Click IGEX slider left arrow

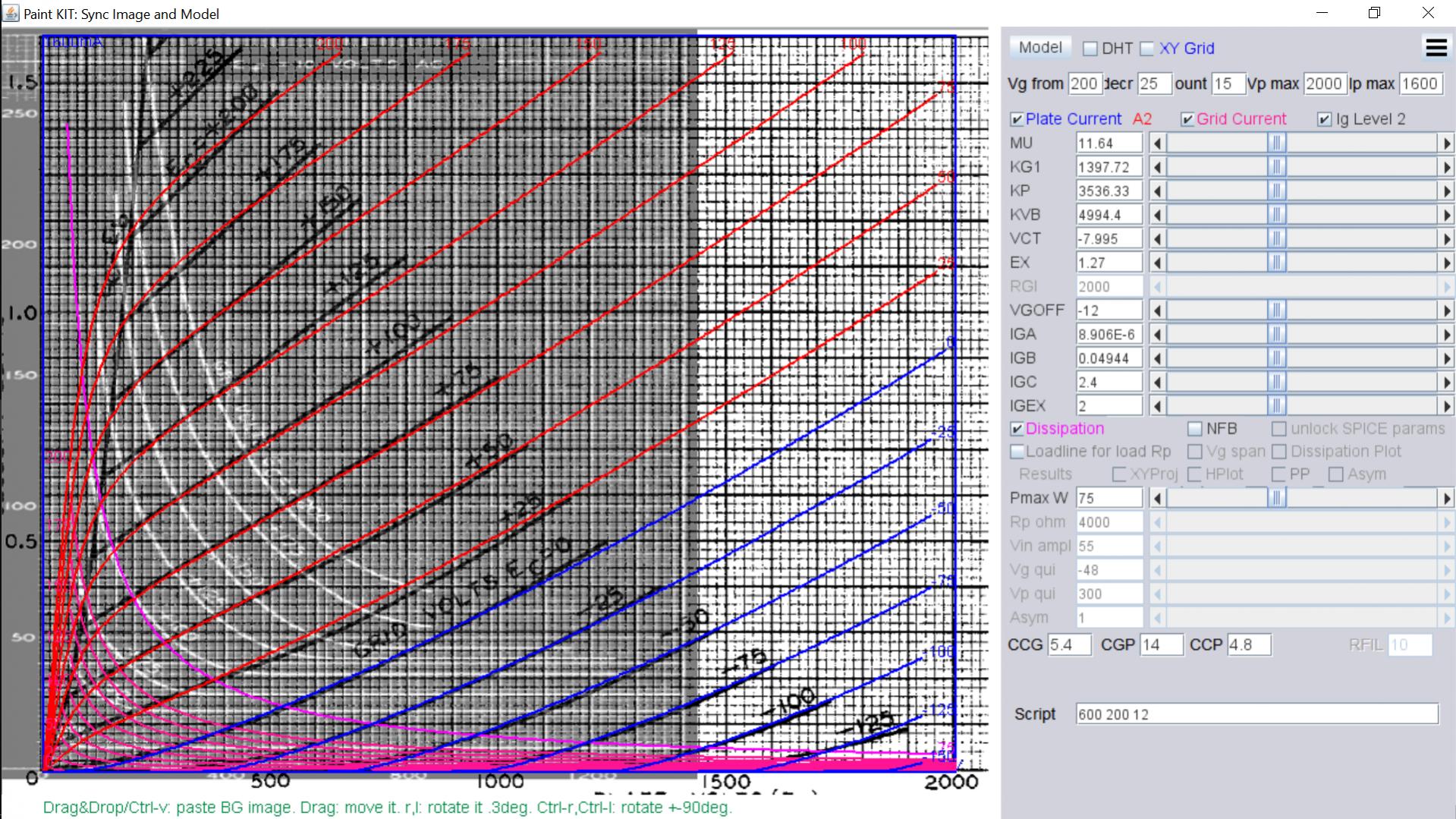pos(1157,406)
